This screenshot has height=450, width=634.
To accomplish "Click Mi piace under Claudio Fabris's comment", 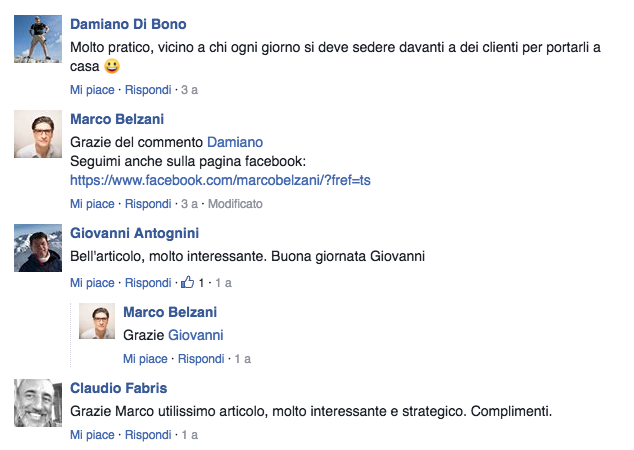I will tap(92, 435).
